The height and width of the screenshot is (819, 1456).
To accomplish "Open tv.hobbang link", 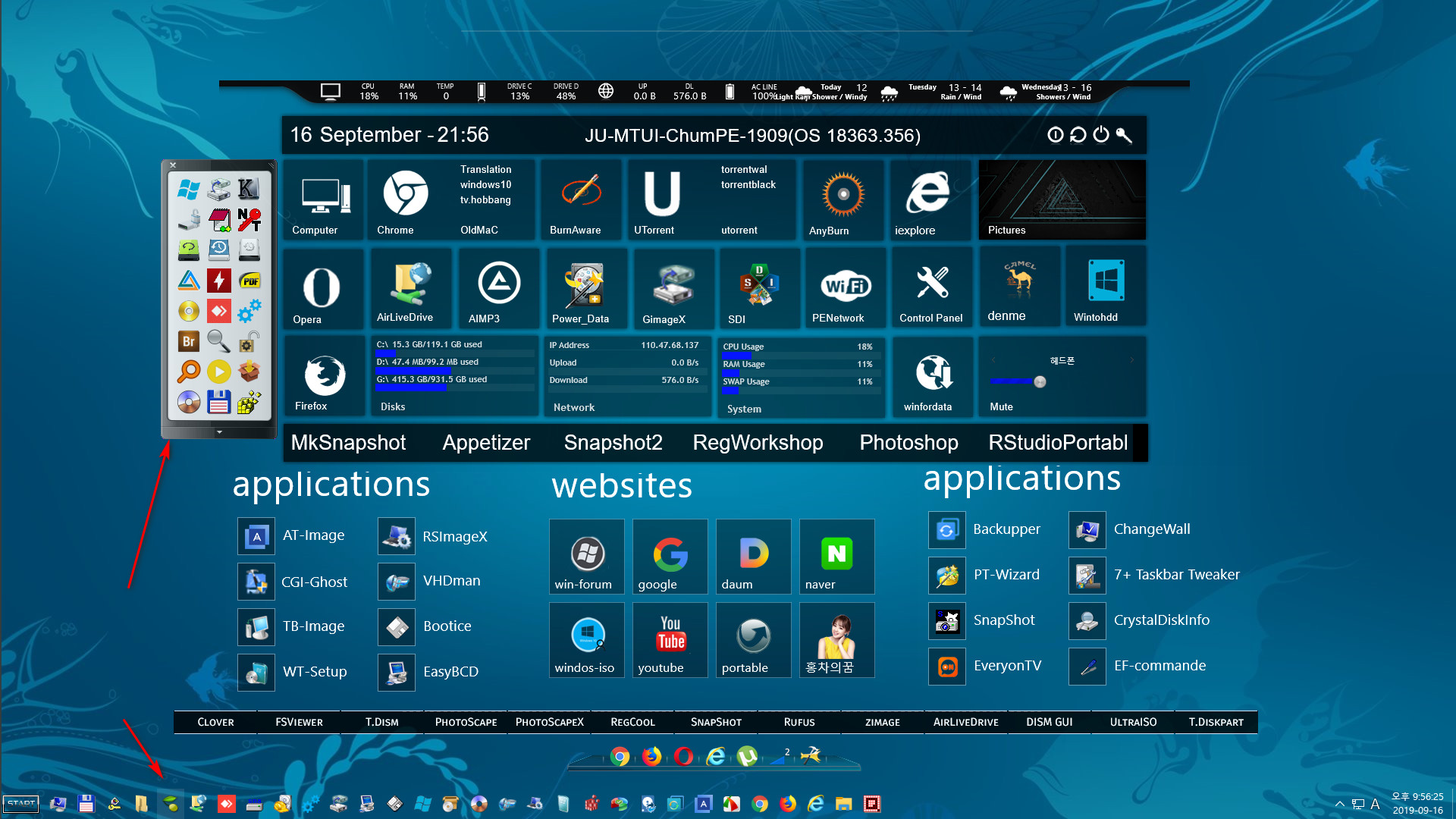I will [485, 200].
